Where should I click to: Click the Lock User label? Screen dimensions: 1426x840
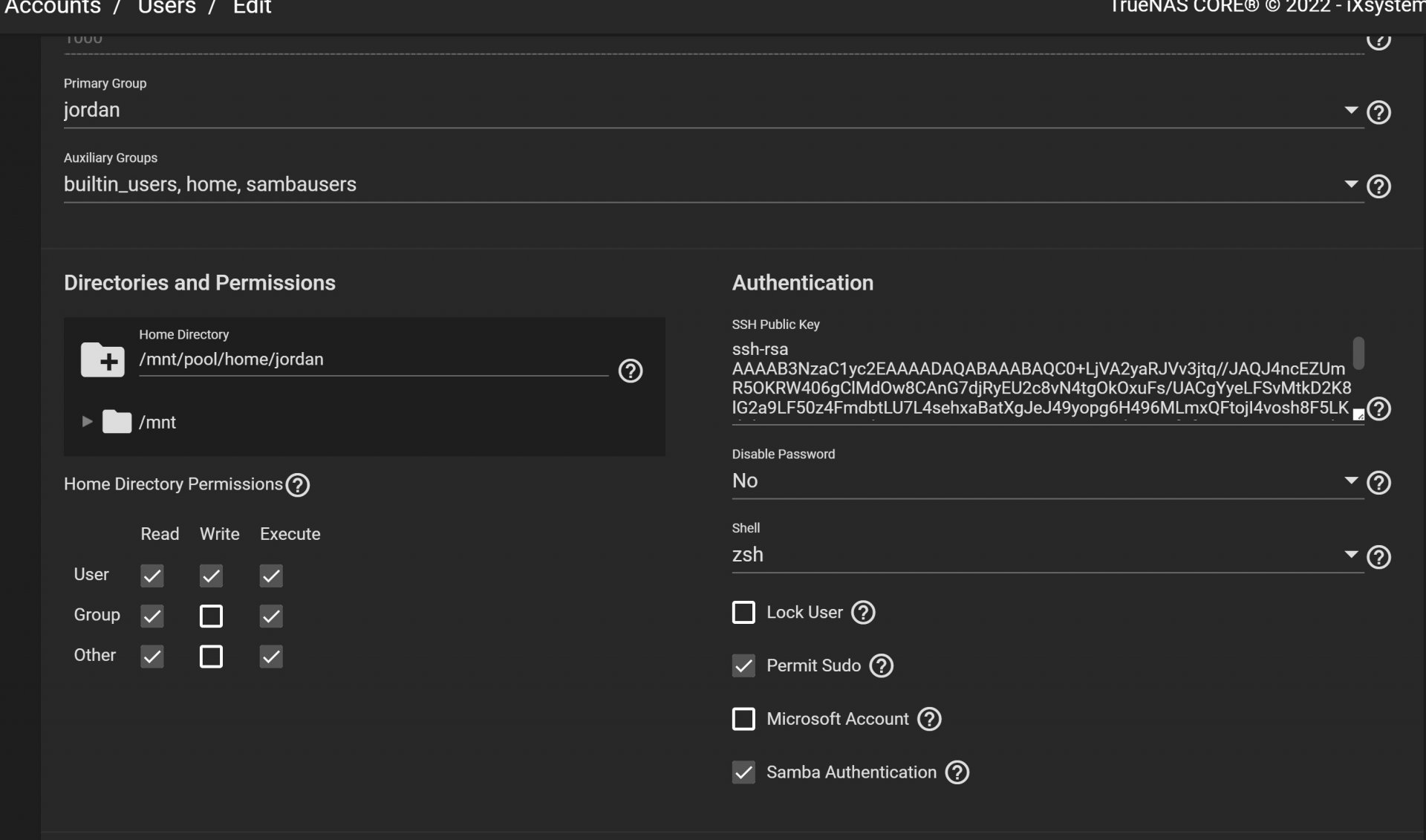[x=804, y=613]
